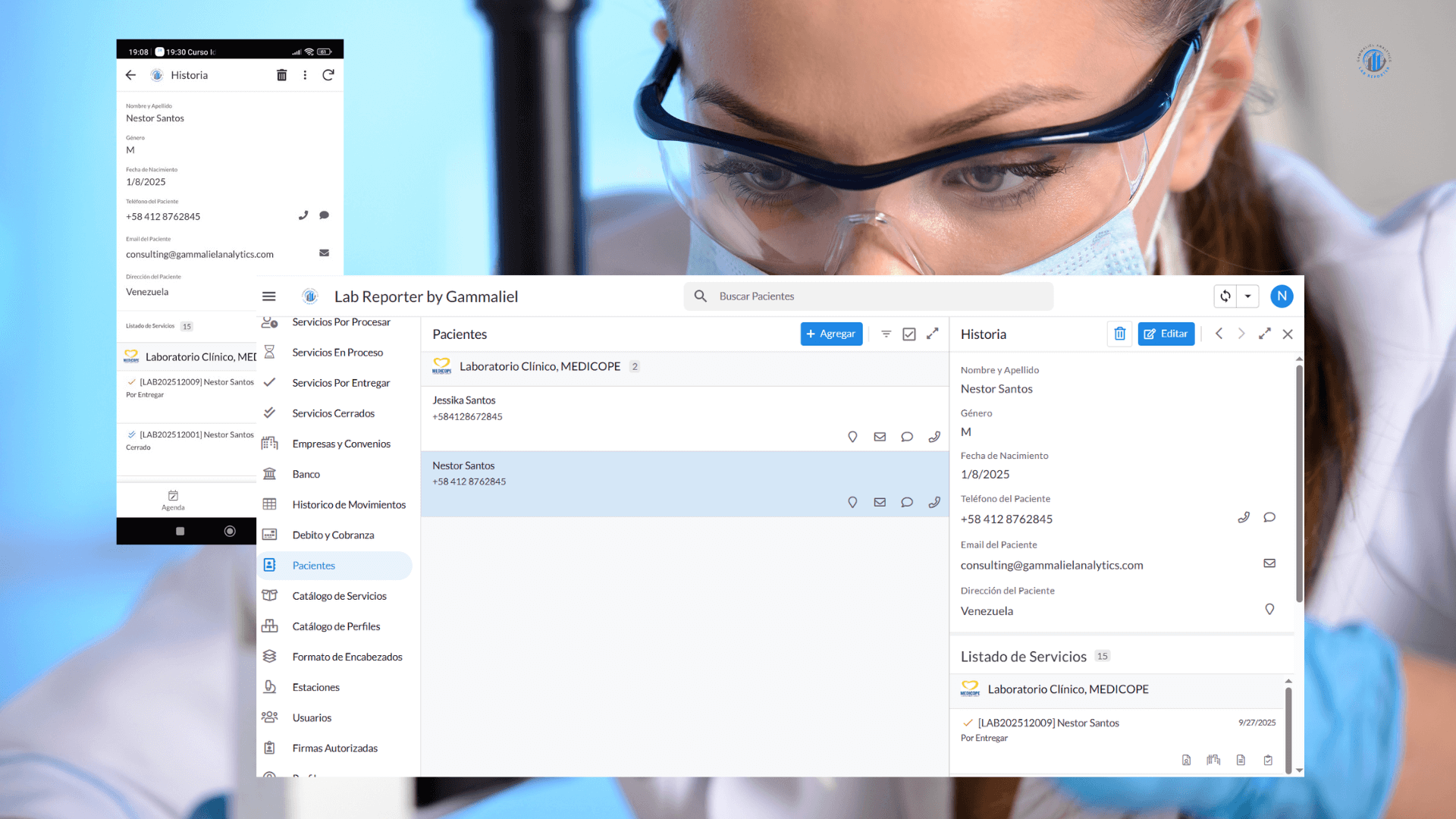1456x819 pixels.
Task: Select the location pin icon for Jessika Santos
Action: pos(852,437)
